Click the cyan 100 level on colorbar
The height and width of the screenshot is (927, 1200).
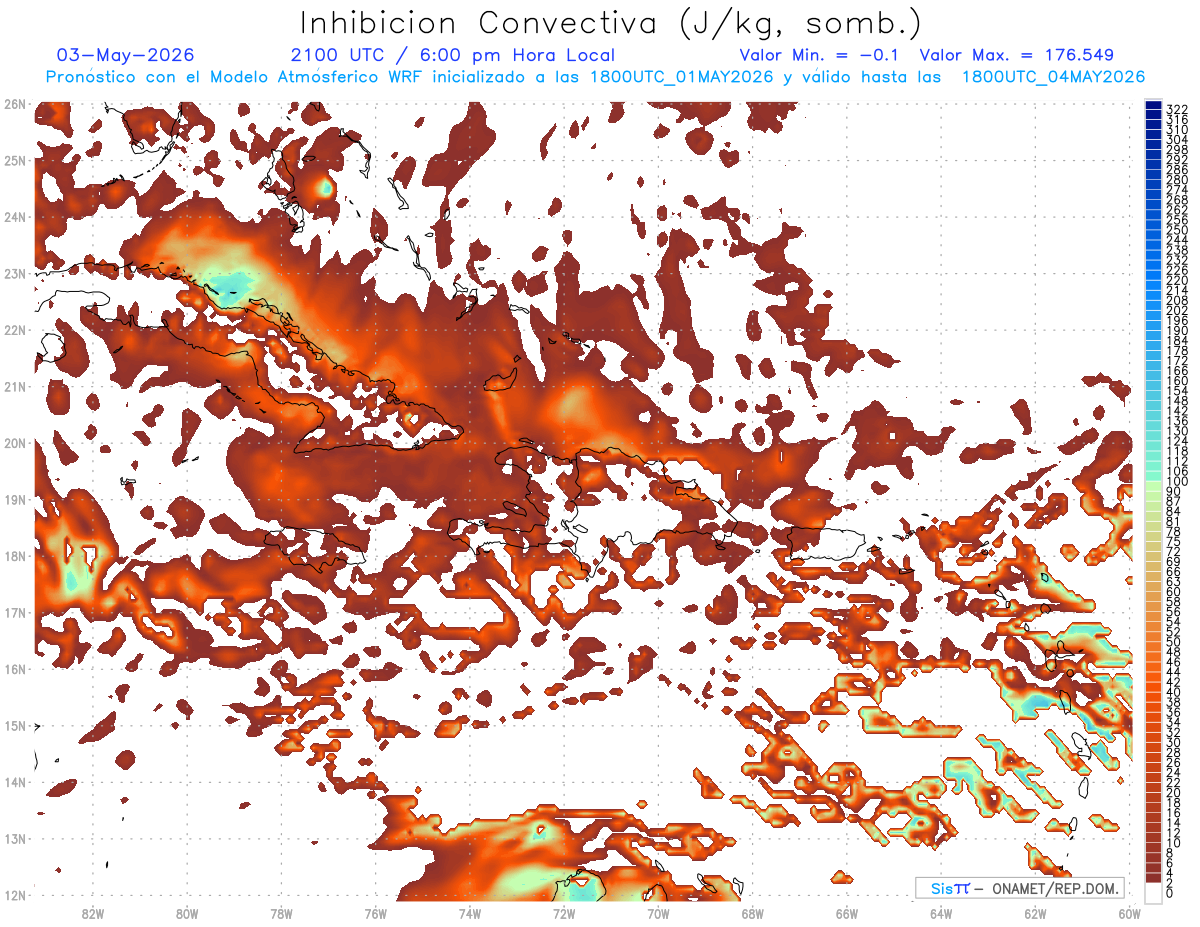coord(1153,482)
